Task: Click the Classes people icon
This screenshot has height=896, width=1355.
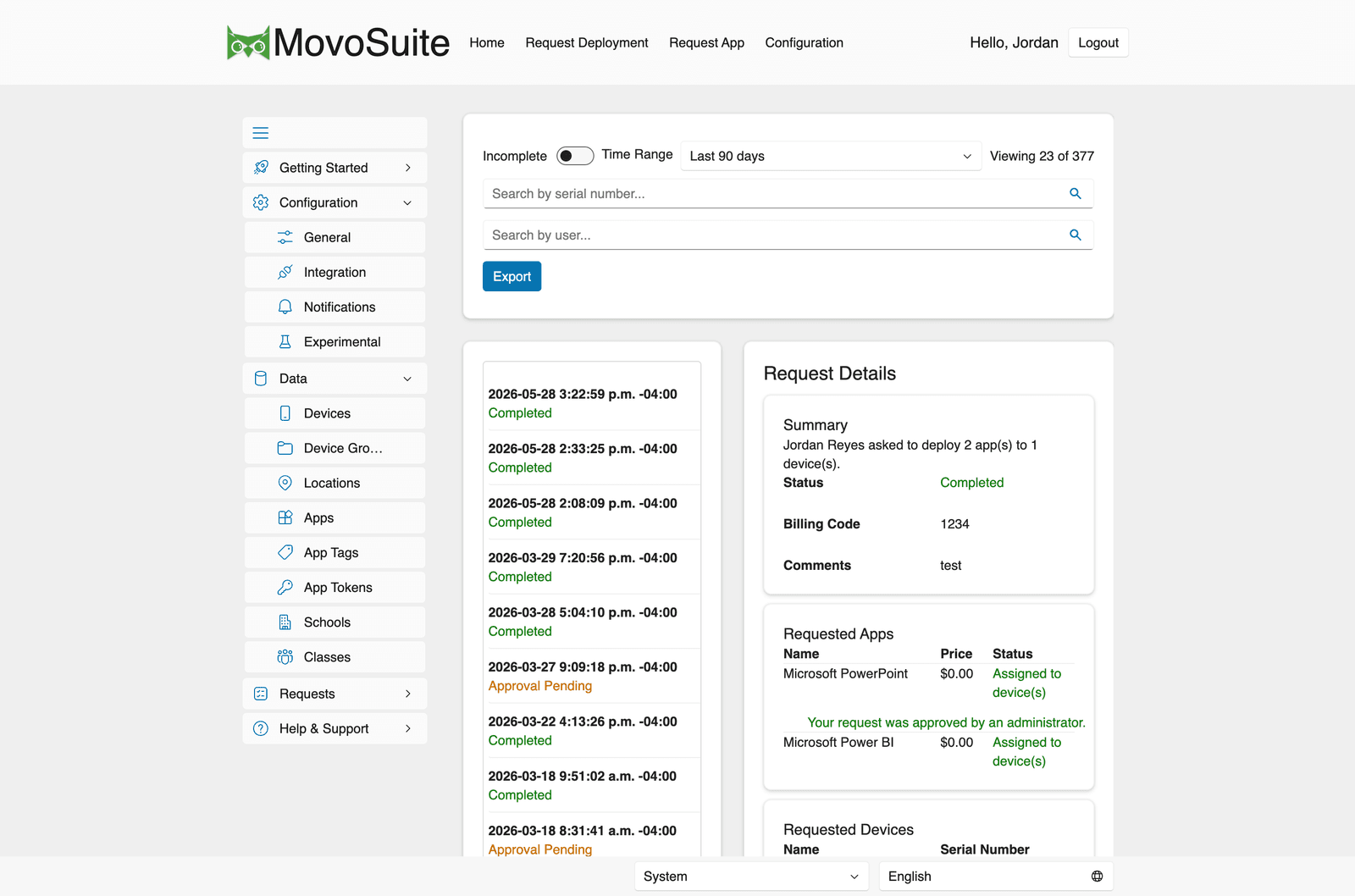Action: click(x=285, y=656)
